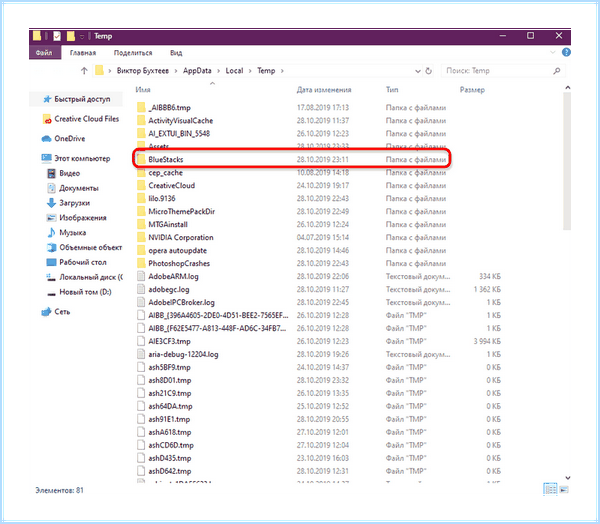This screenshot has width=600, height=524.
Task: Expand the chevron after AppData breadcrumb
Action: pos(218,71)
